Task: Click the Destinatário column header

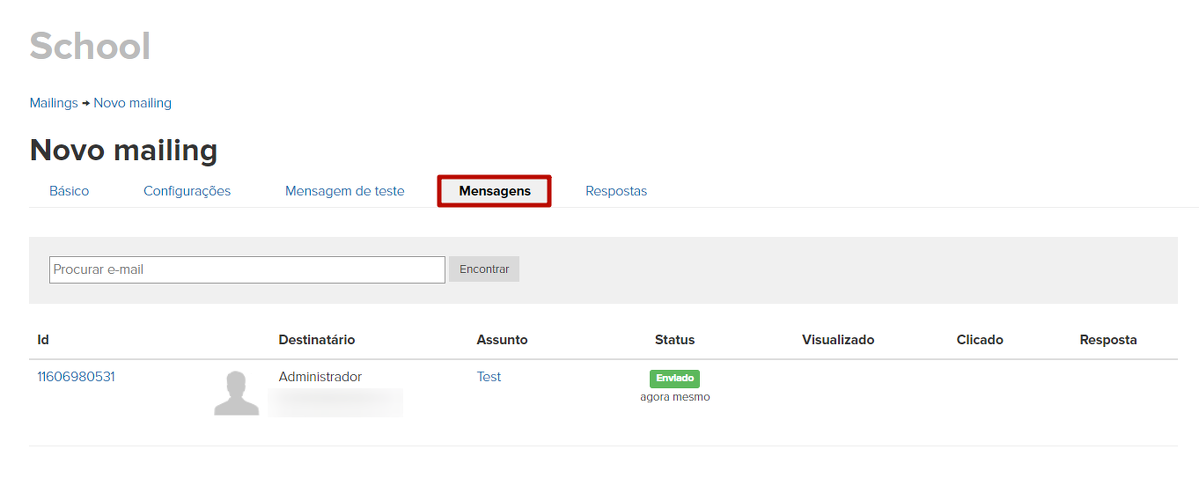Action: [x=316, y=340]
